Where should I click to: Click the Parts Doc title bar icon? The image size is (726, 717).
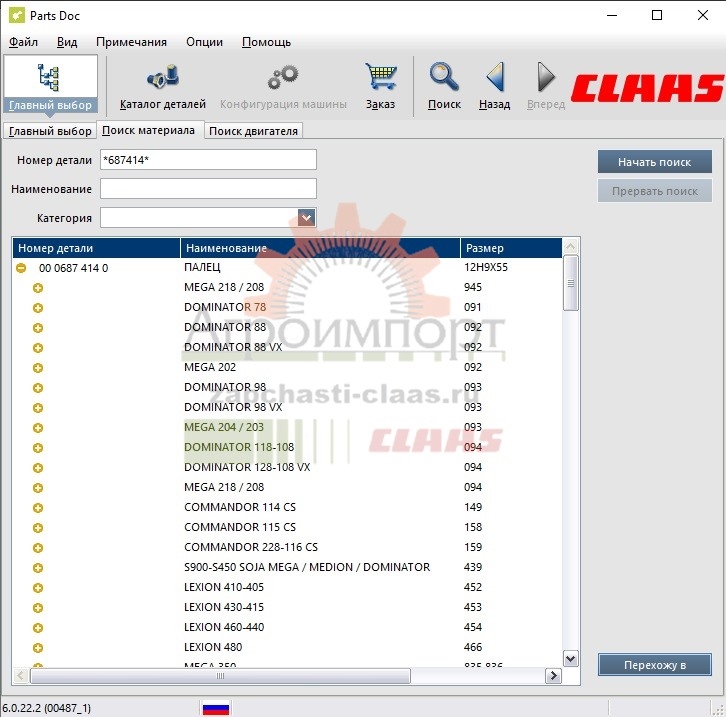click(17, 16)
